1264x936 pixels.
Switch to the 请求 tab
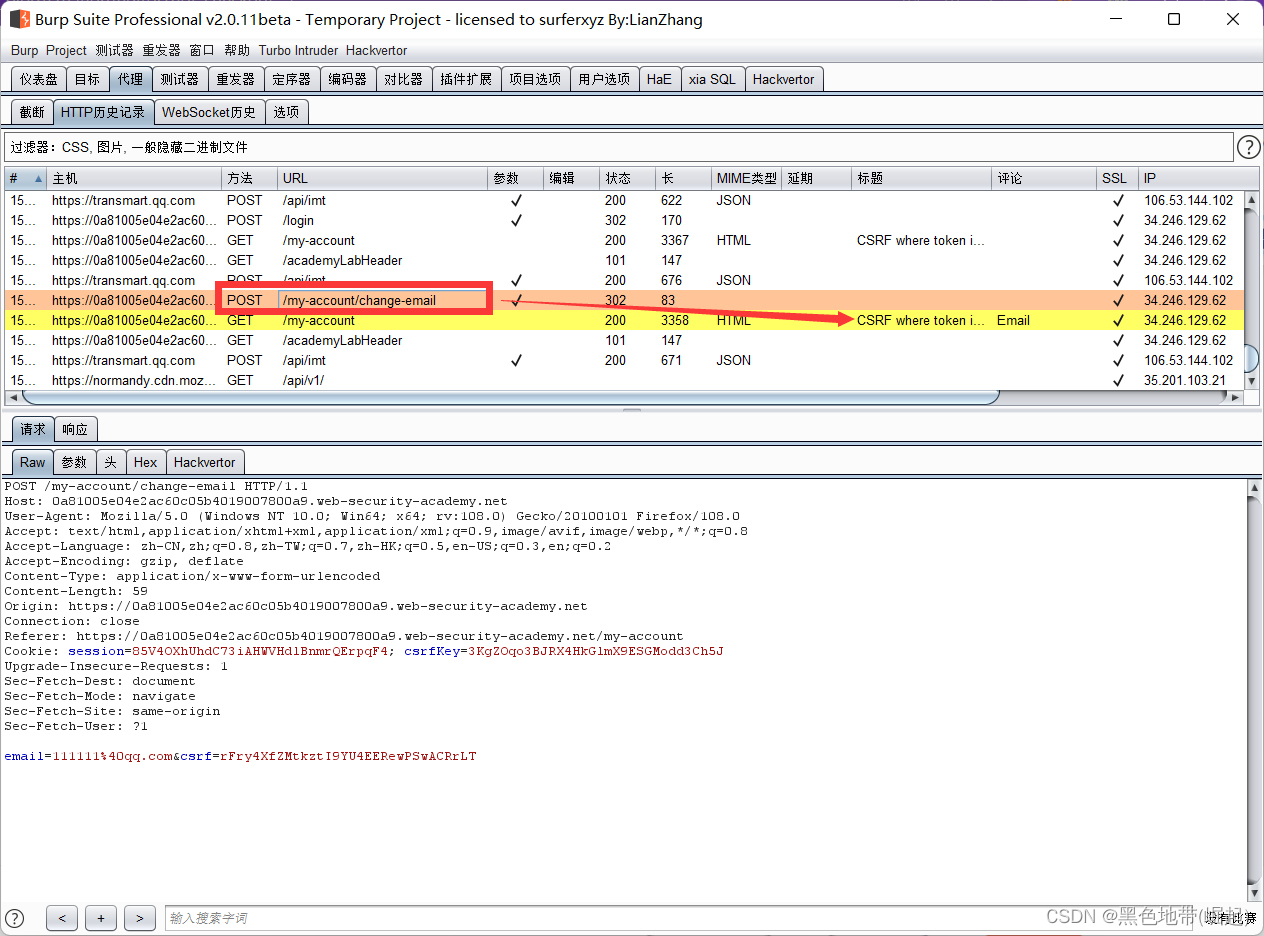tap(33, 429)
